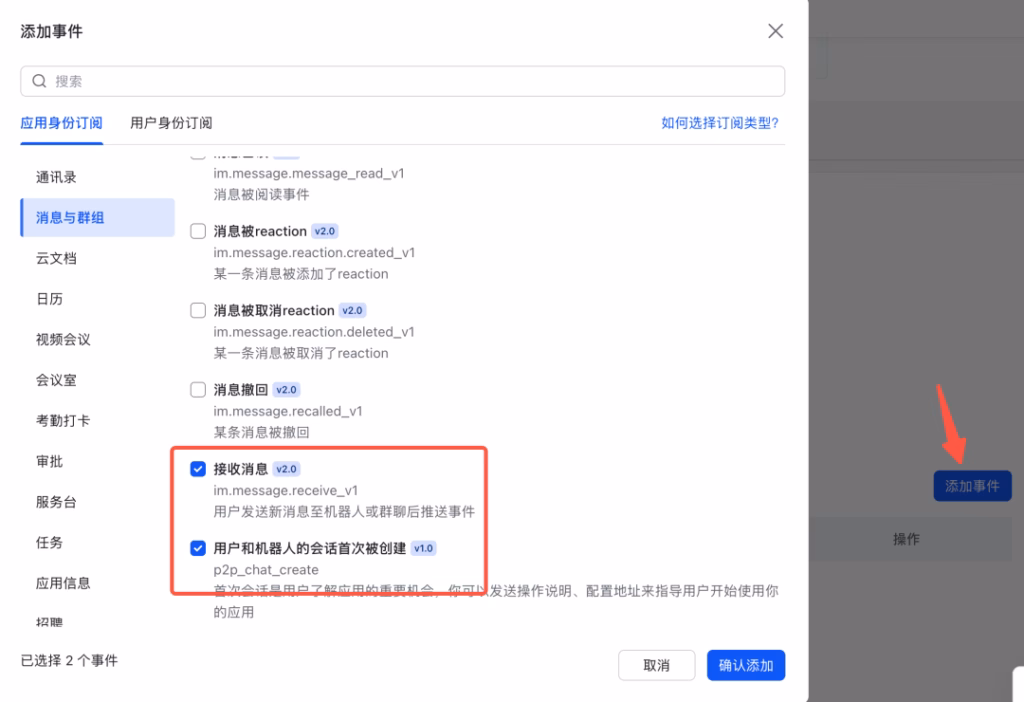
Task: Switch to 用户身份订阅 tab
Action: [x=171, y=123]
